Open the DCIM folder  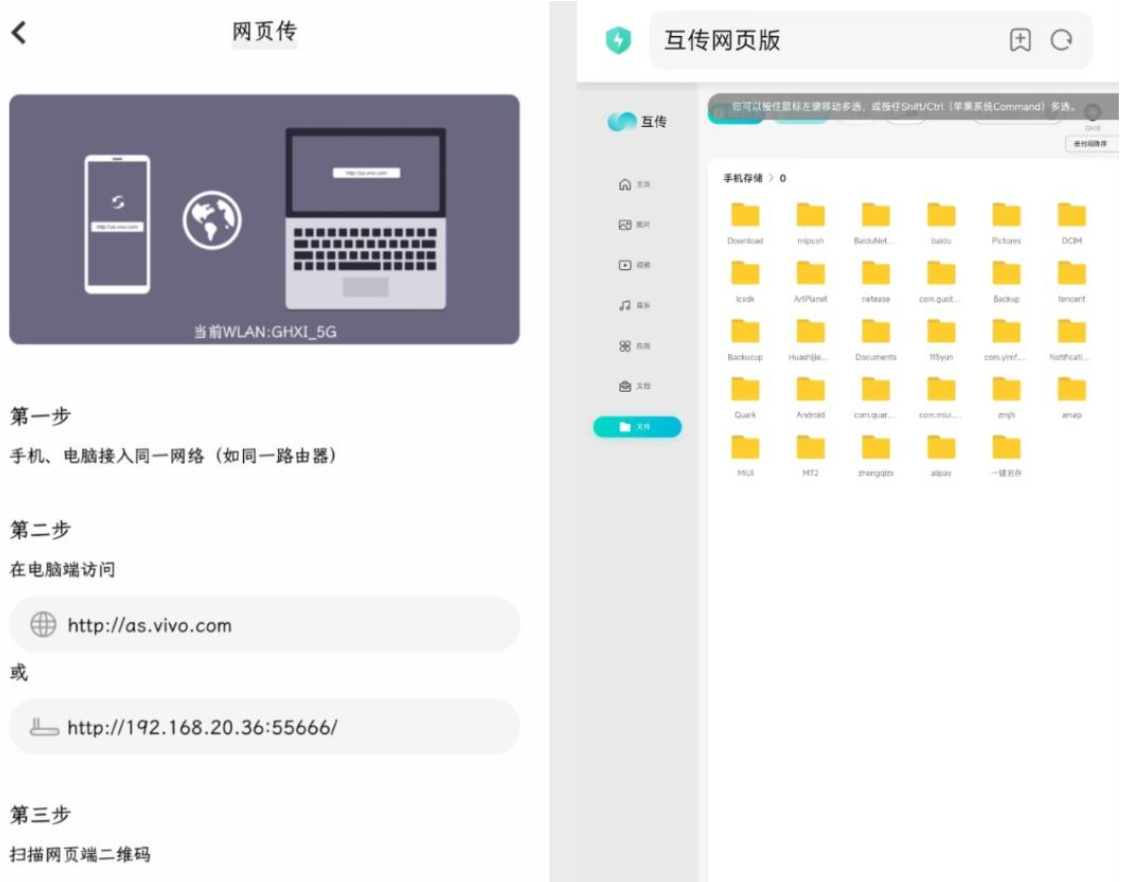pos(1071,223)
